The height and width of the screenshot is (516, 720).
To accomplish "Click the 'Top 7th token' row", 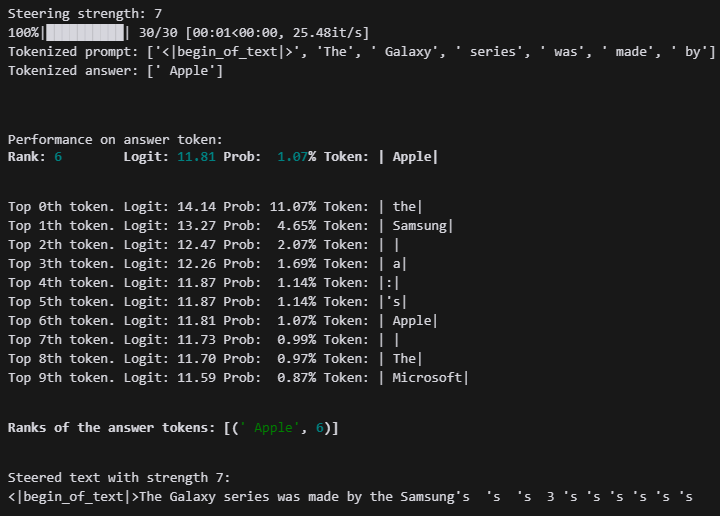I will (203, 340).
